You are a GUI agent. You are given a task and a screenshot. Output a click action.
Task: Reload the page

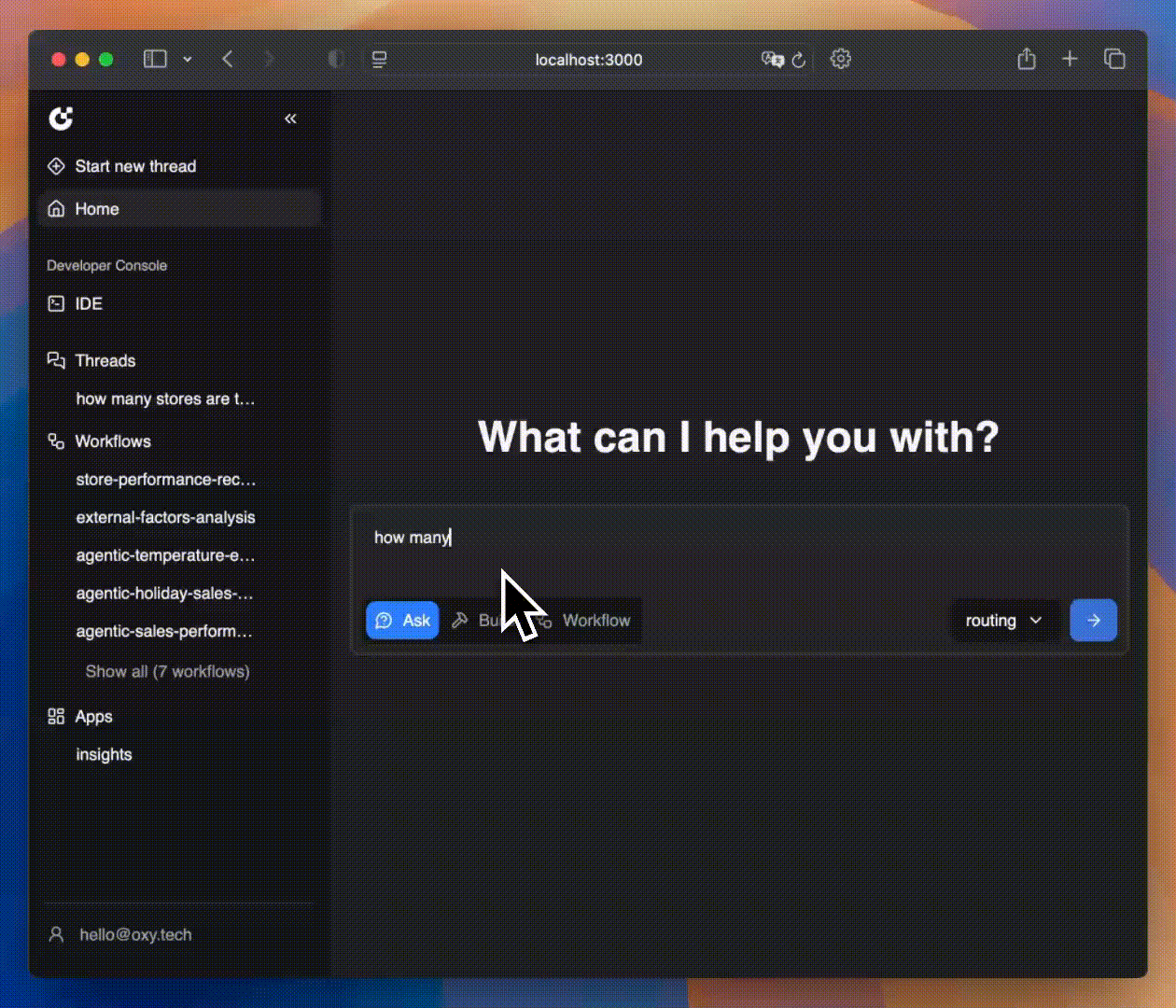[x=799, y=60]
